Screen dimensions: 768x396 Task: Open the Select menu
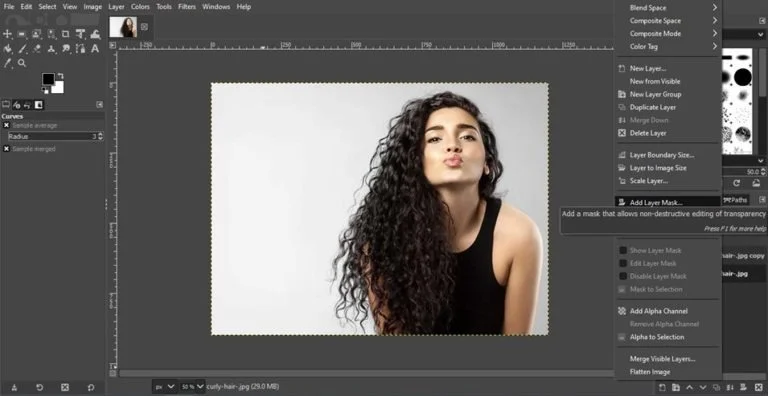(x=47, y=7)
